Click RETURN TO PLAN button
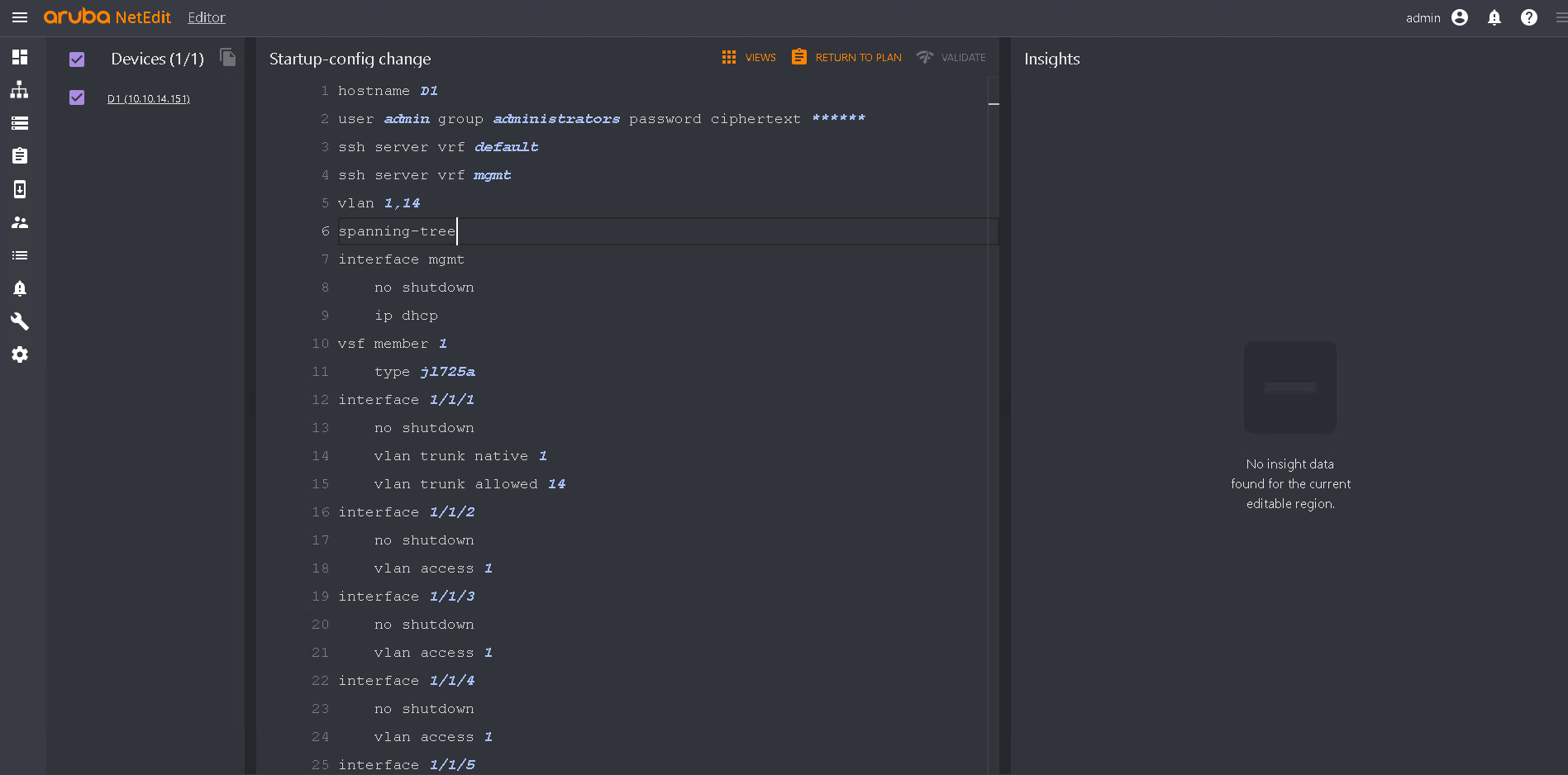This screenshot has width=1568, height=775. click(x=846, y=57)
